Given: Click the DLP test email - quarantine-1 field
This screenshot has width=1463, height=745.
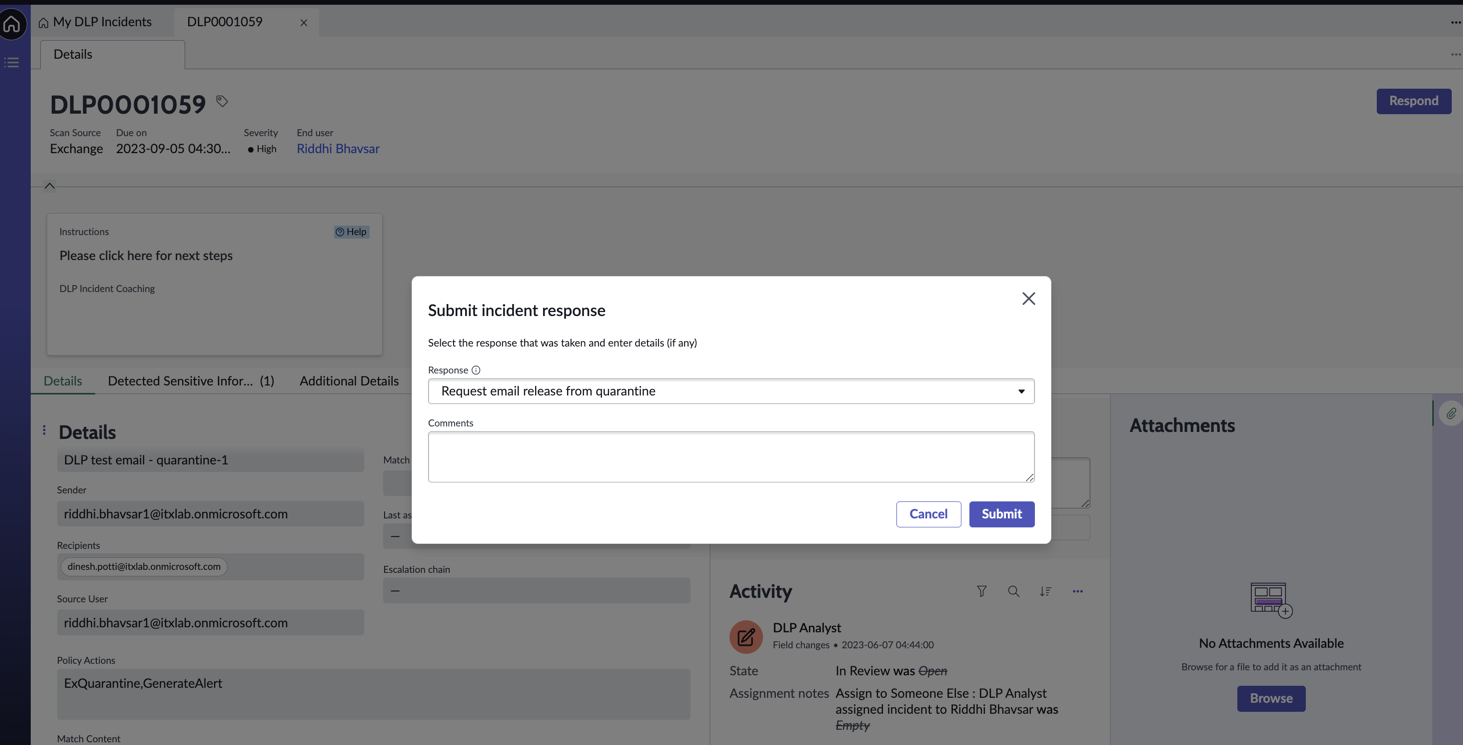Looking at the screenshot, I should click(210, 460).
